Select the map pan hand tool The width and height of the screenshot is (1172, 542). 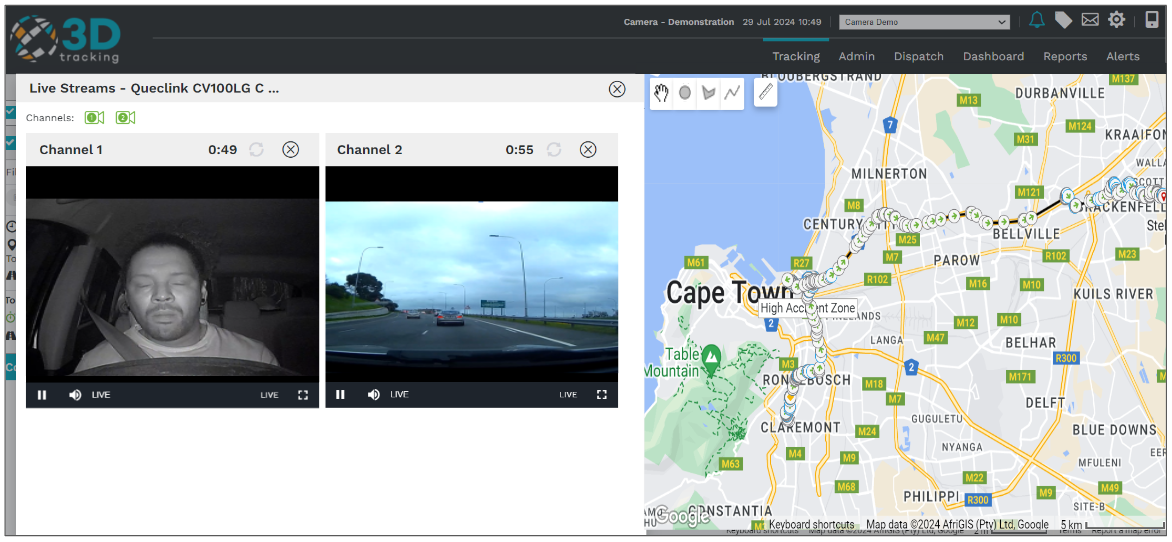(x=661, y=93)
